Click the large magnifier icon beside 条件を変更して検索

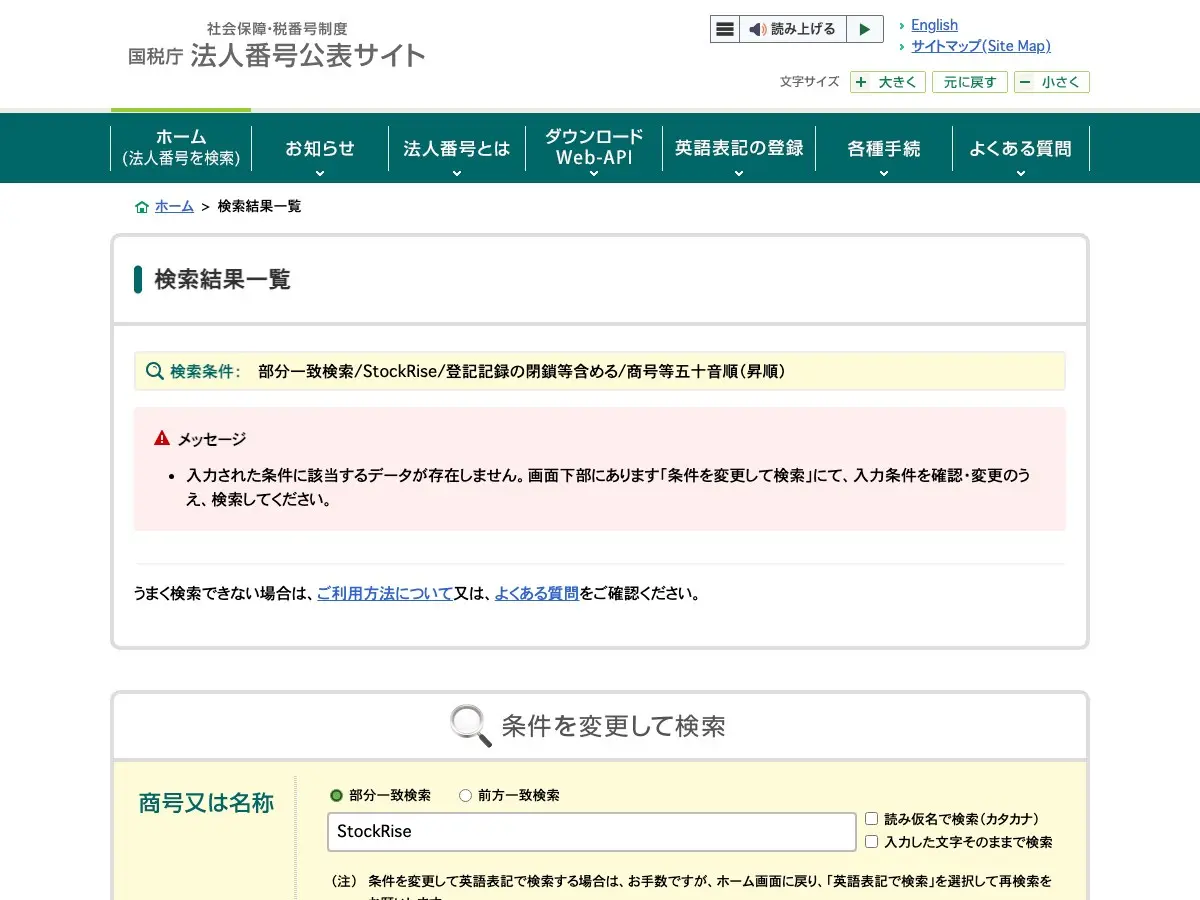[x=470, y=725]
